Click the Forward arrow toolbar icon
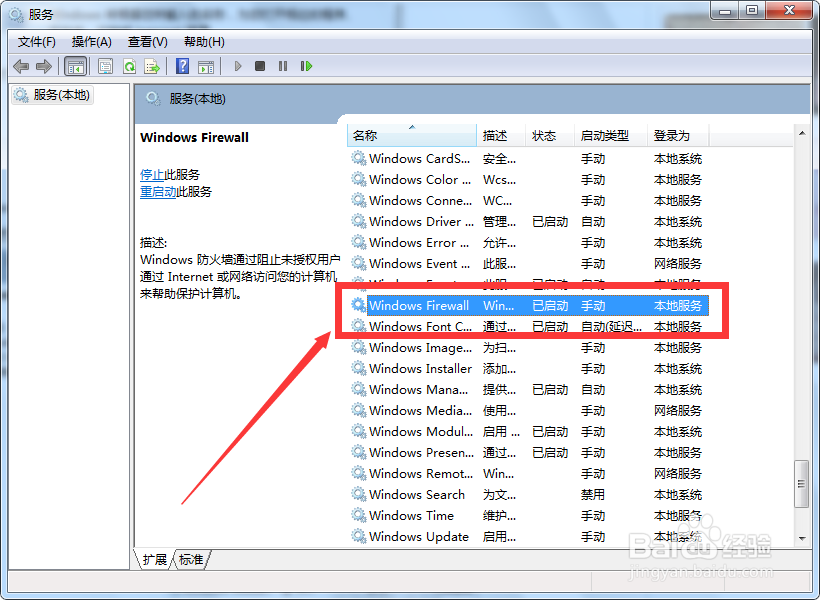 pyautogui.click(x=44, y=66)
